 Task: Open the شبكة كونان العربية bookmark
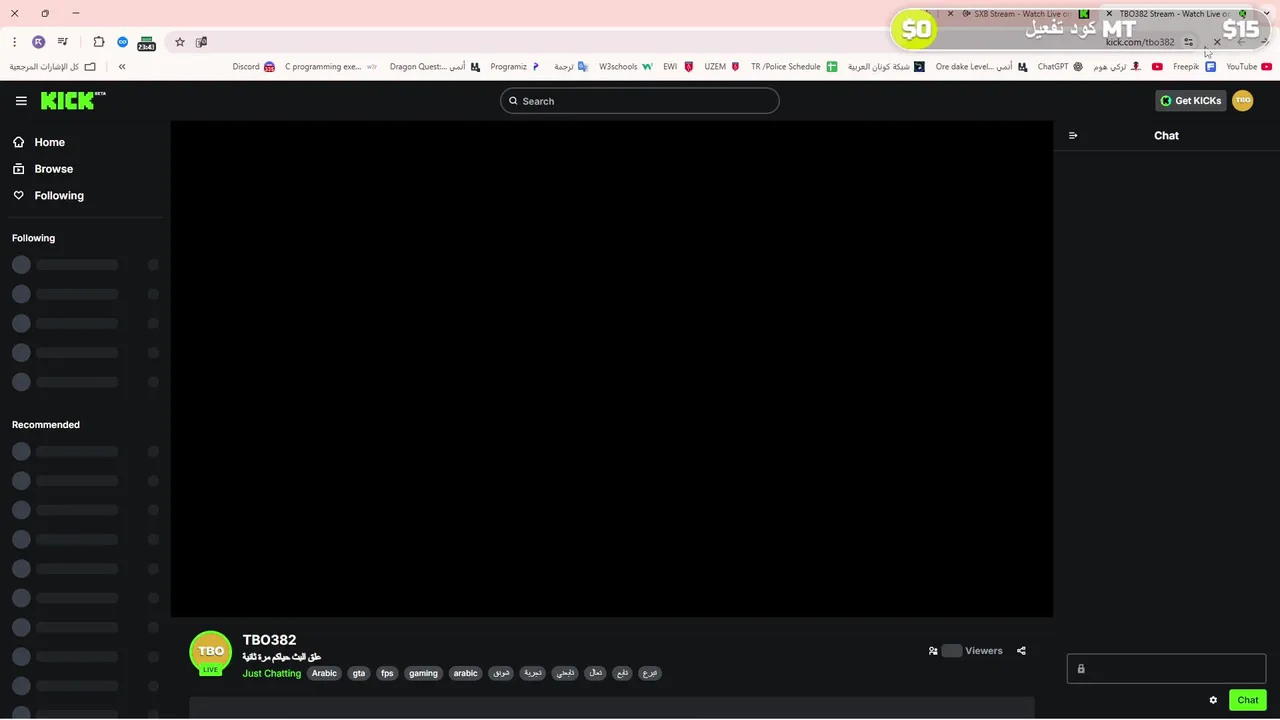(x=886, y=67)
